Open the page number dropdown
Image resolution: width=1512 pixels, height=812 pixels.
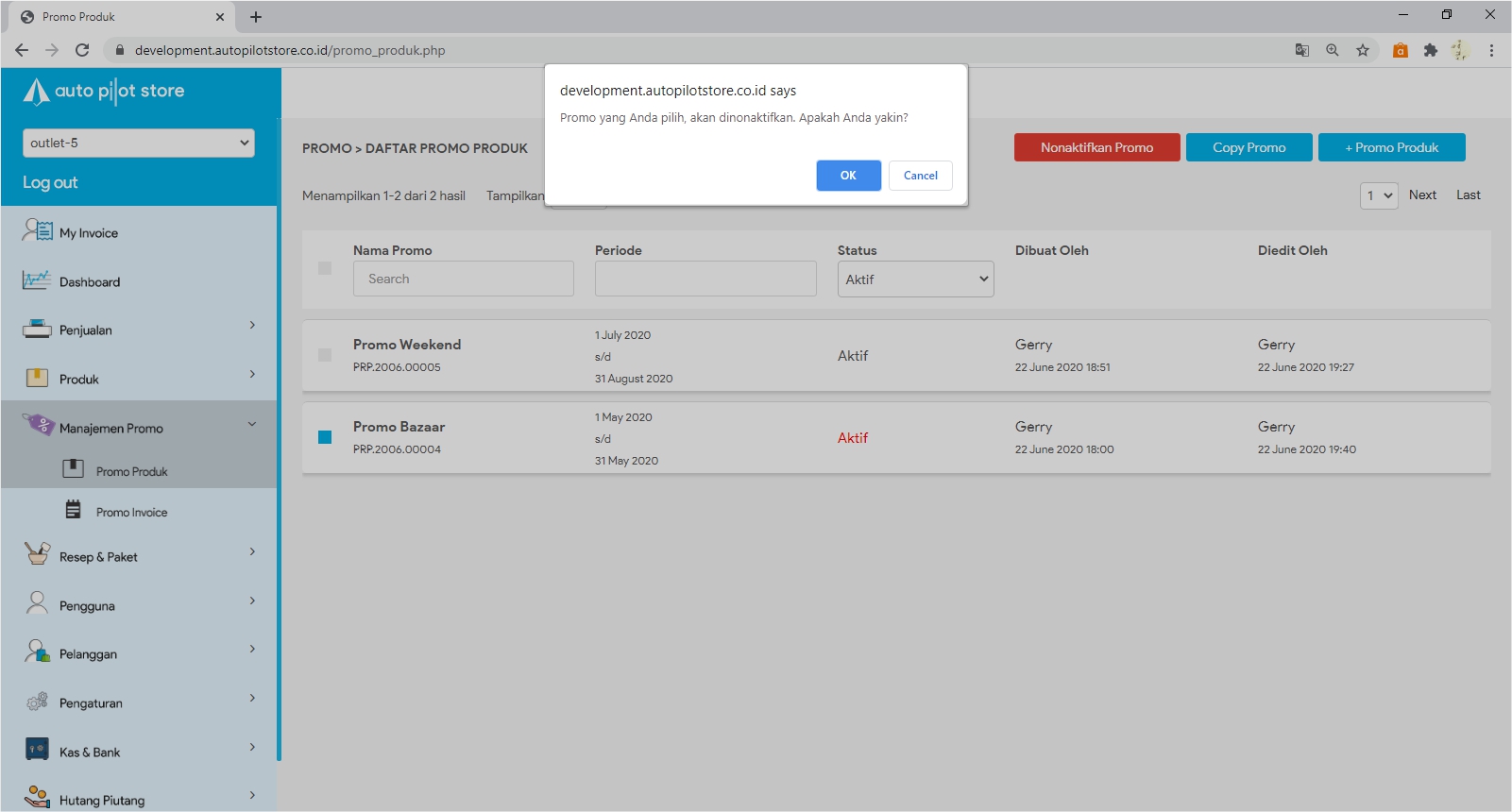click(1379, 195)
